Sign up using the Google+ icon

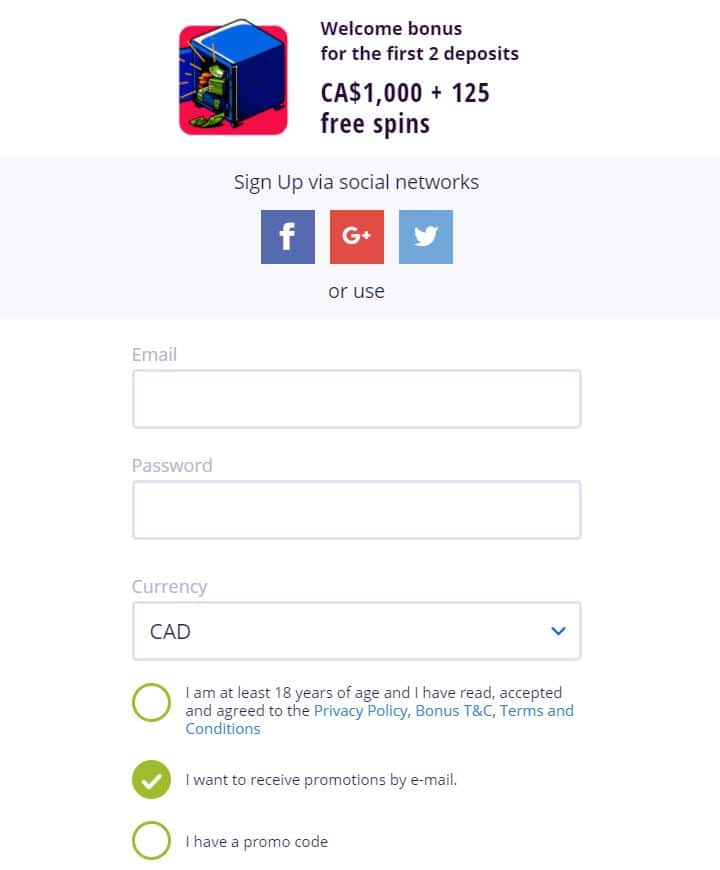pyautogui.click(x=357, y=237)
